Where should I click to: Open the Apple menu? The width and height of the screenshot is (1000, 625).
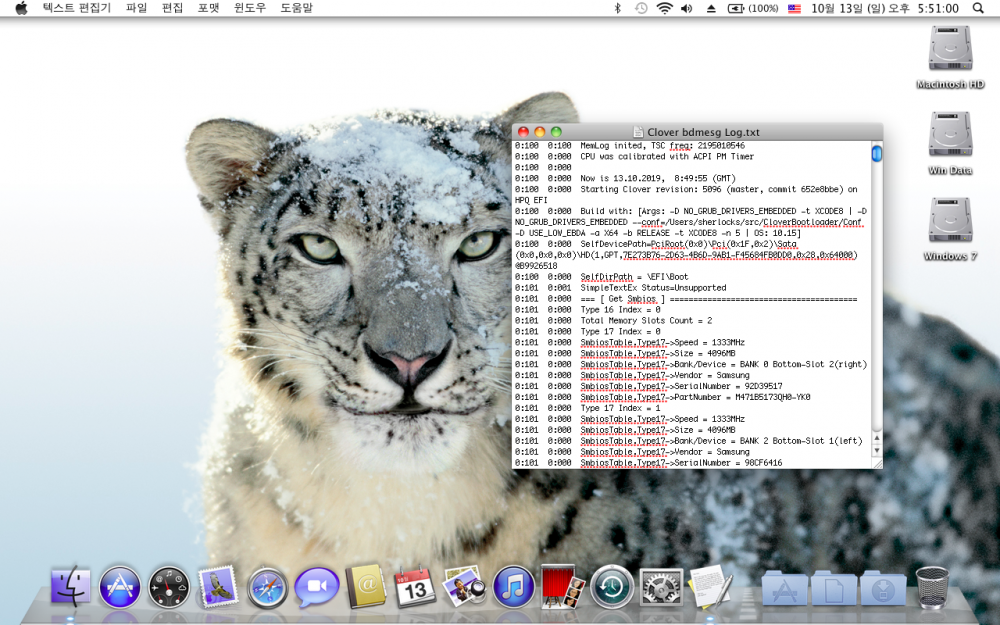[x=21, y=8]
